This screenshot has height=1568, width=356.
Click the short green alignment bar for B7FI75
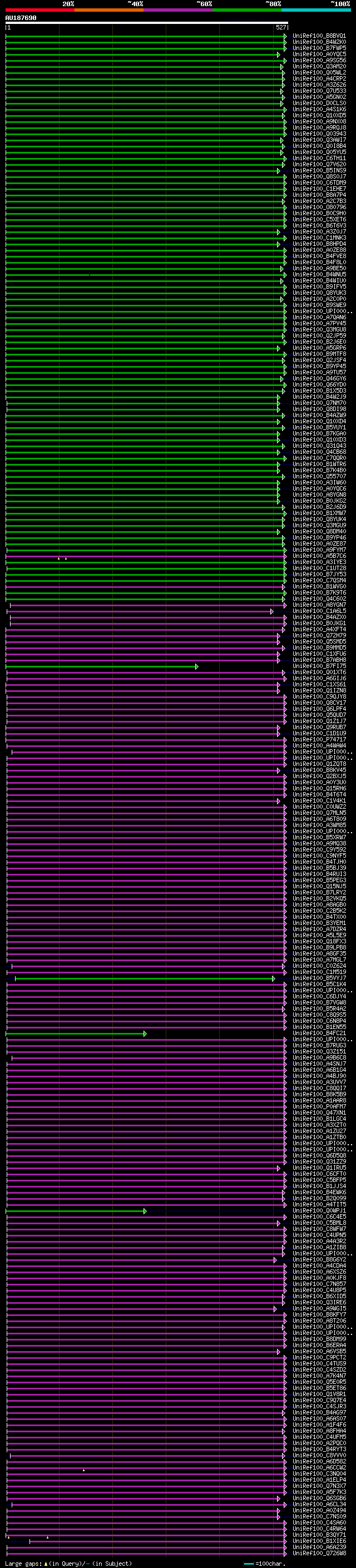102,667
